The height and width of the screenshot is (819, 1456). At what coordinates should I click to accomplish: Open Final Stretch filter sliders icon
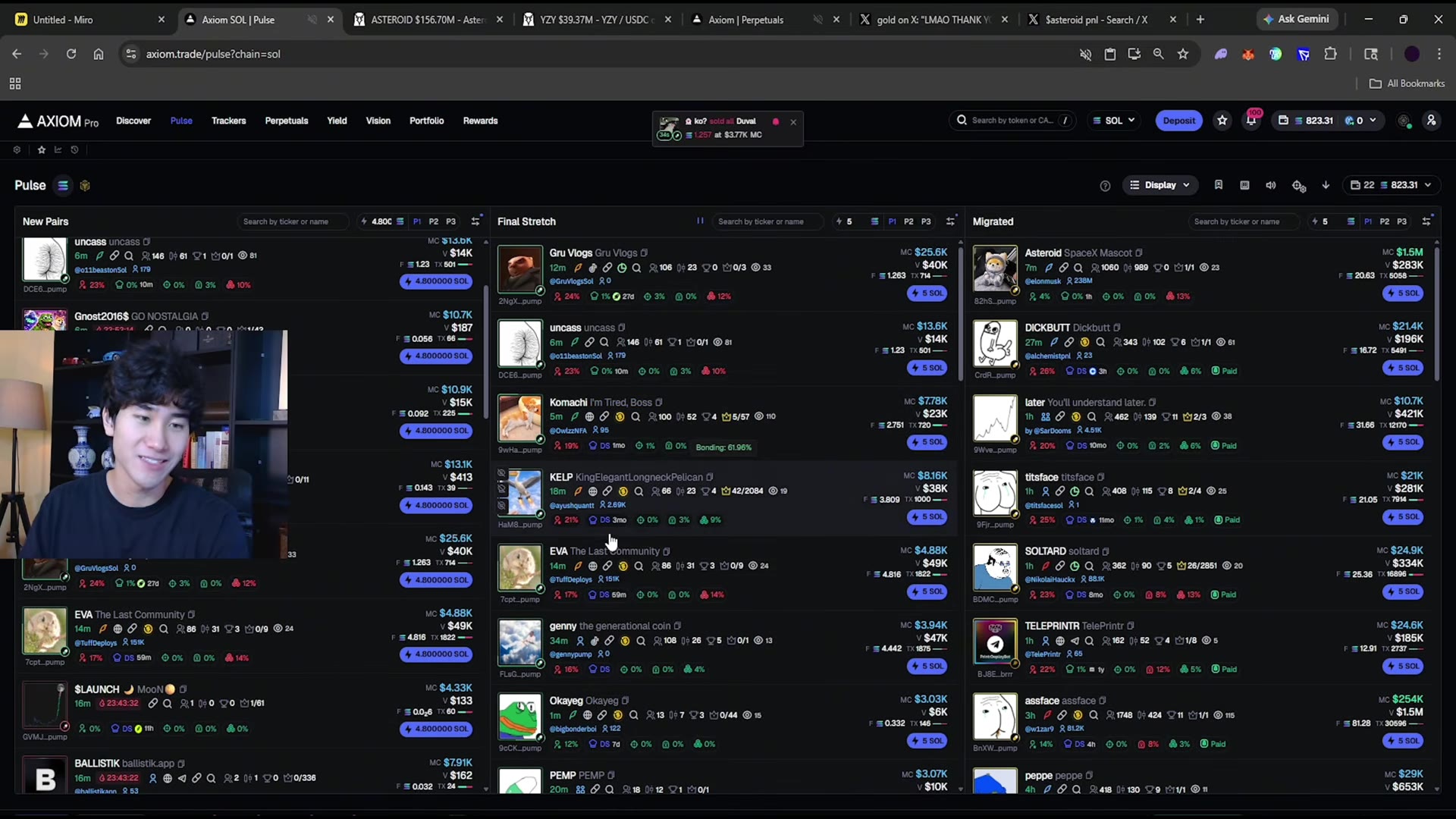[x=950, y=221]
